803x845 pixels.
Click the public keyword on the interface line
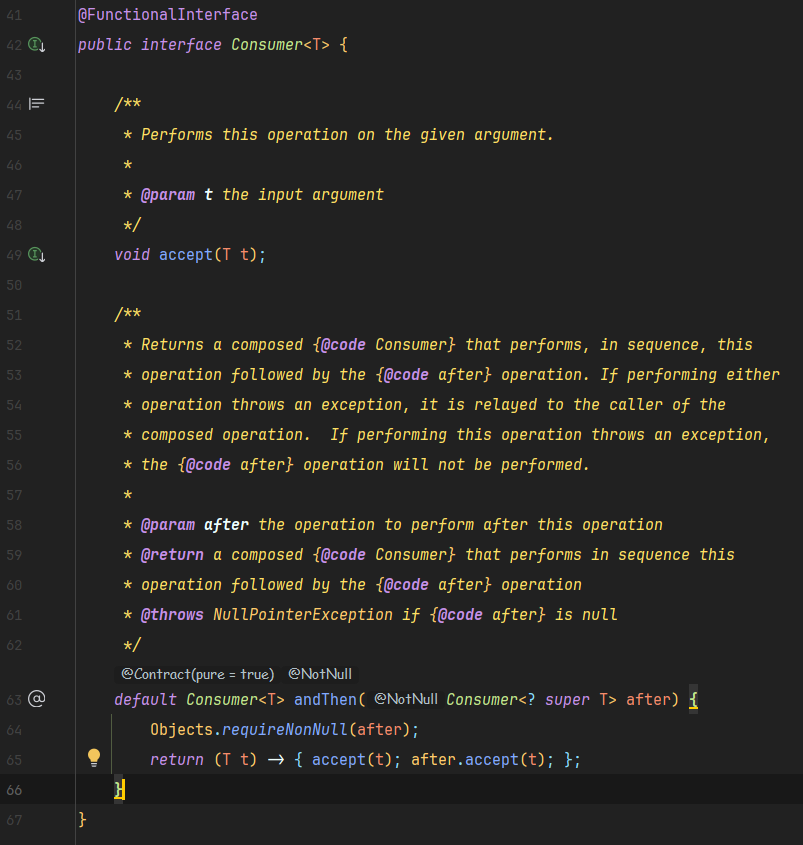tap(105, 45)
